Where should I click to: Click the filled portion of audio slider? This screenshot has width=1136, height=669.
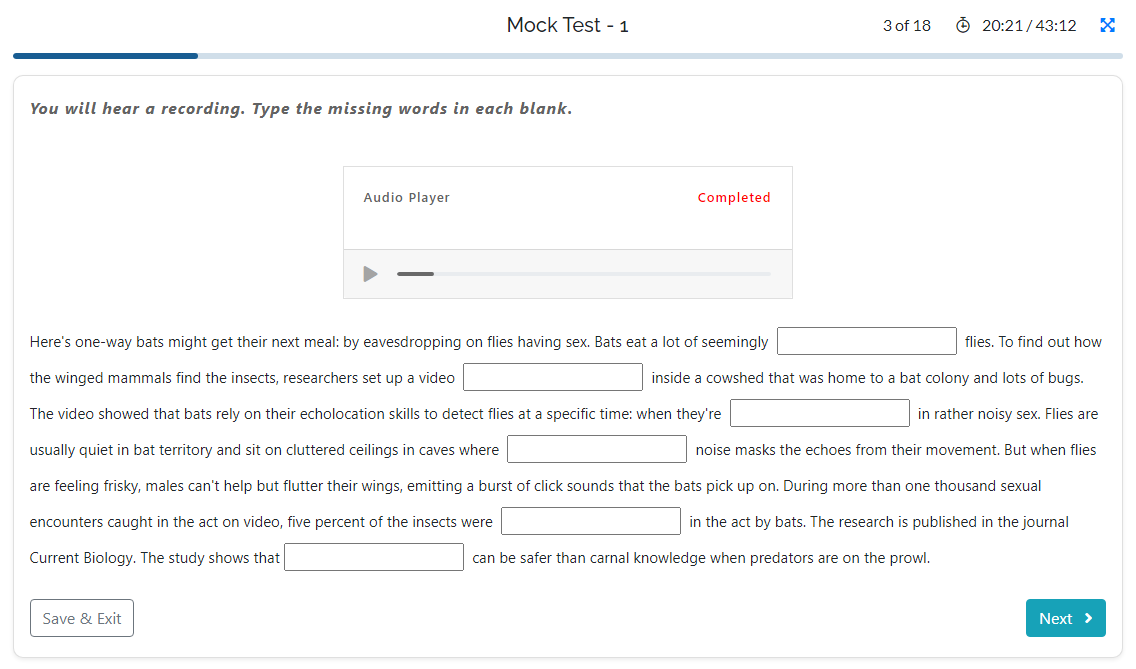pos(415,274)
